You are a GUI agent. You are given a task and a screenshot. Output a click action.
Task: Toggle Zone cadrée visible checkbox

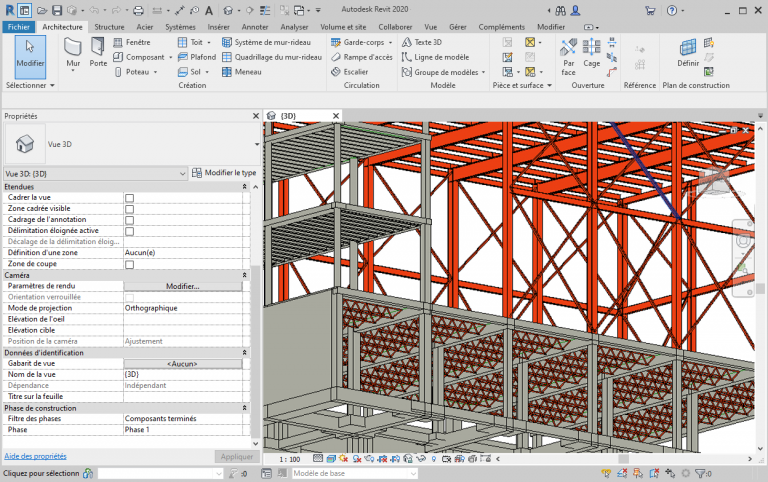[x=129, y=209]
